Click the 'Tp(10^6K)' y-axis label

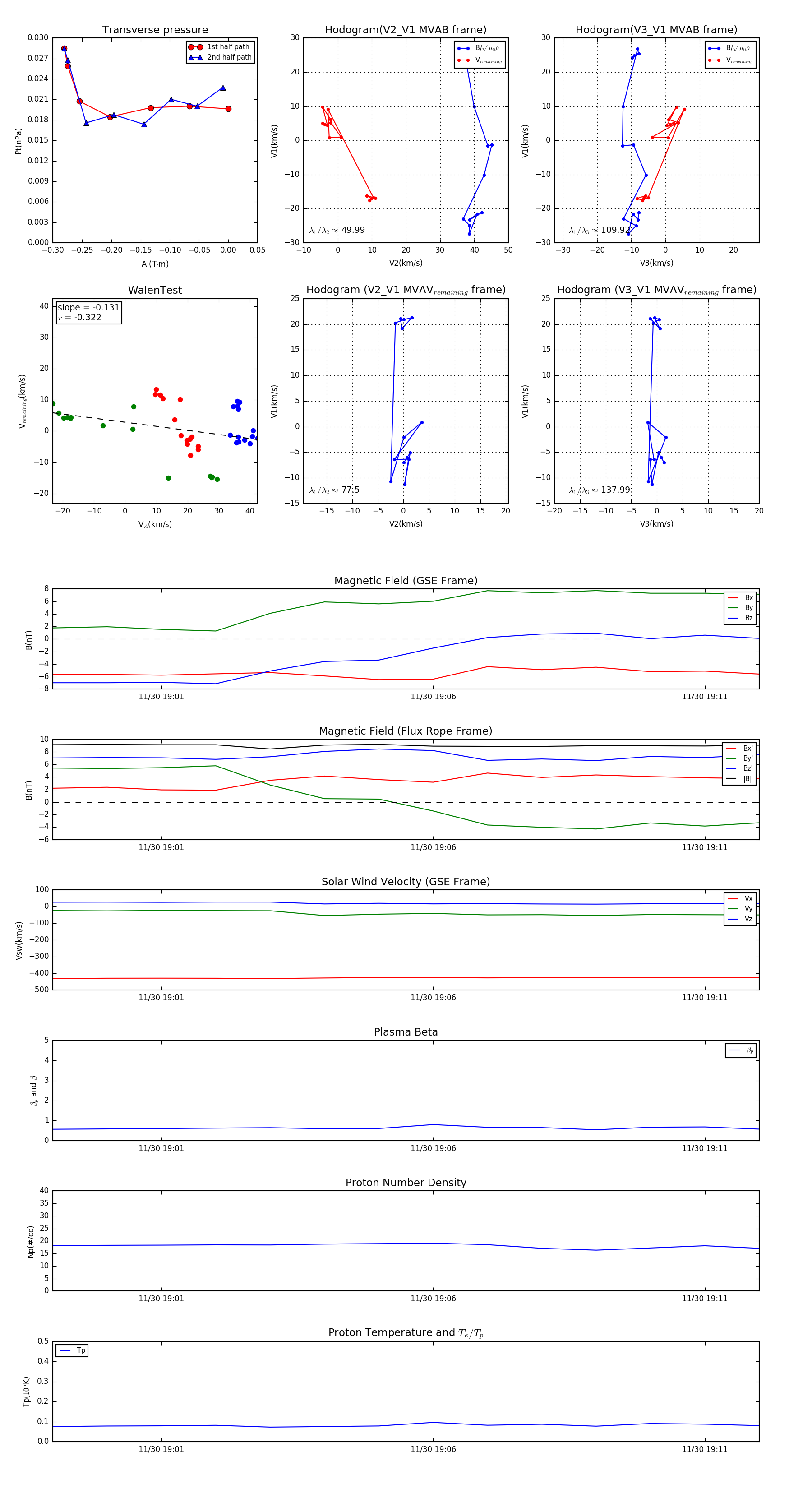[26, 1392]
